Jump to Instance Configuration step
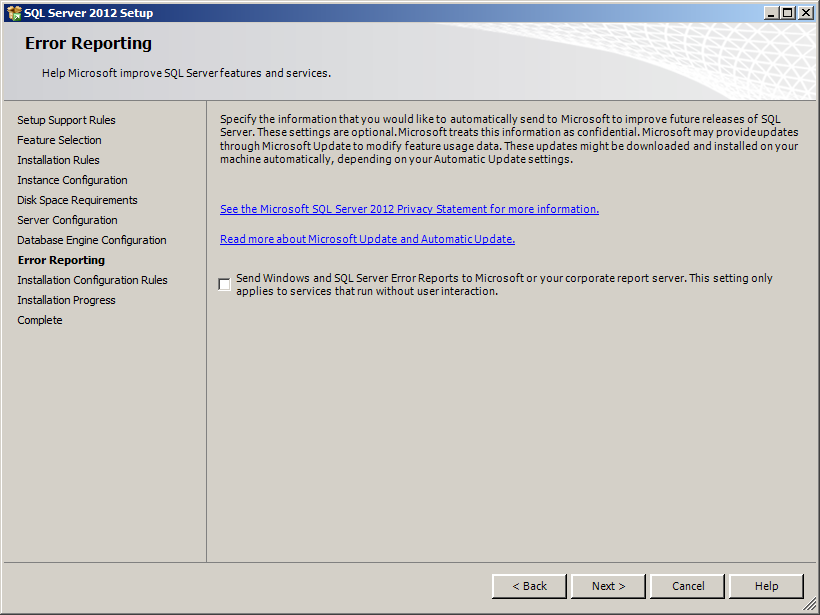820x615 pixels. 72,180
